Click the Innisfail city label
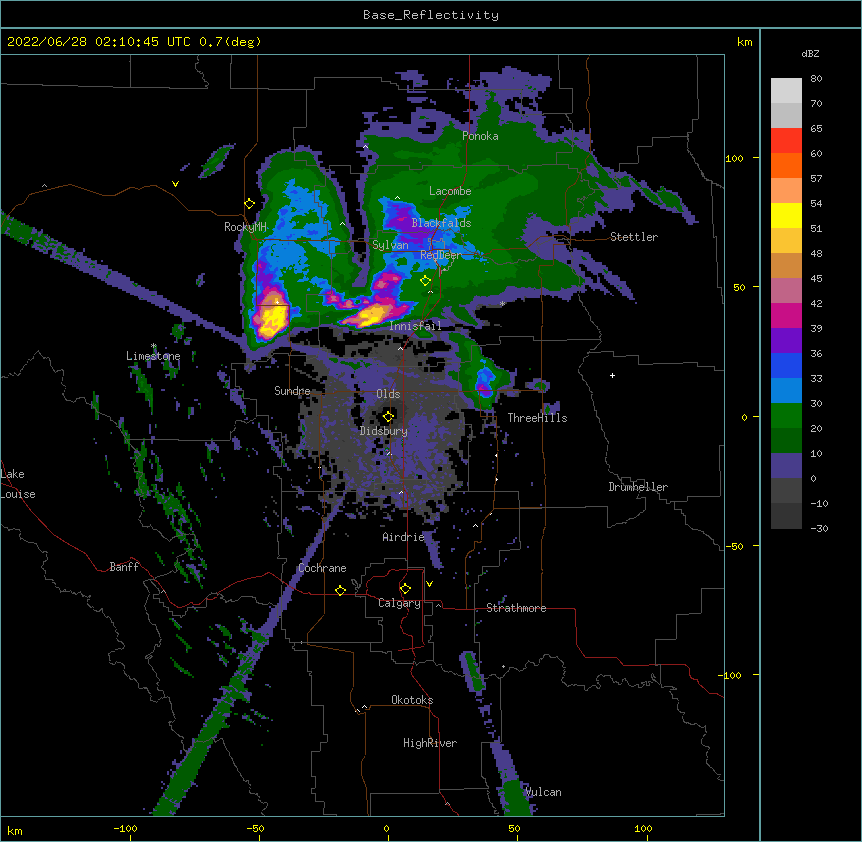Viewport: 862px width, 842px height. coord(415,326)
